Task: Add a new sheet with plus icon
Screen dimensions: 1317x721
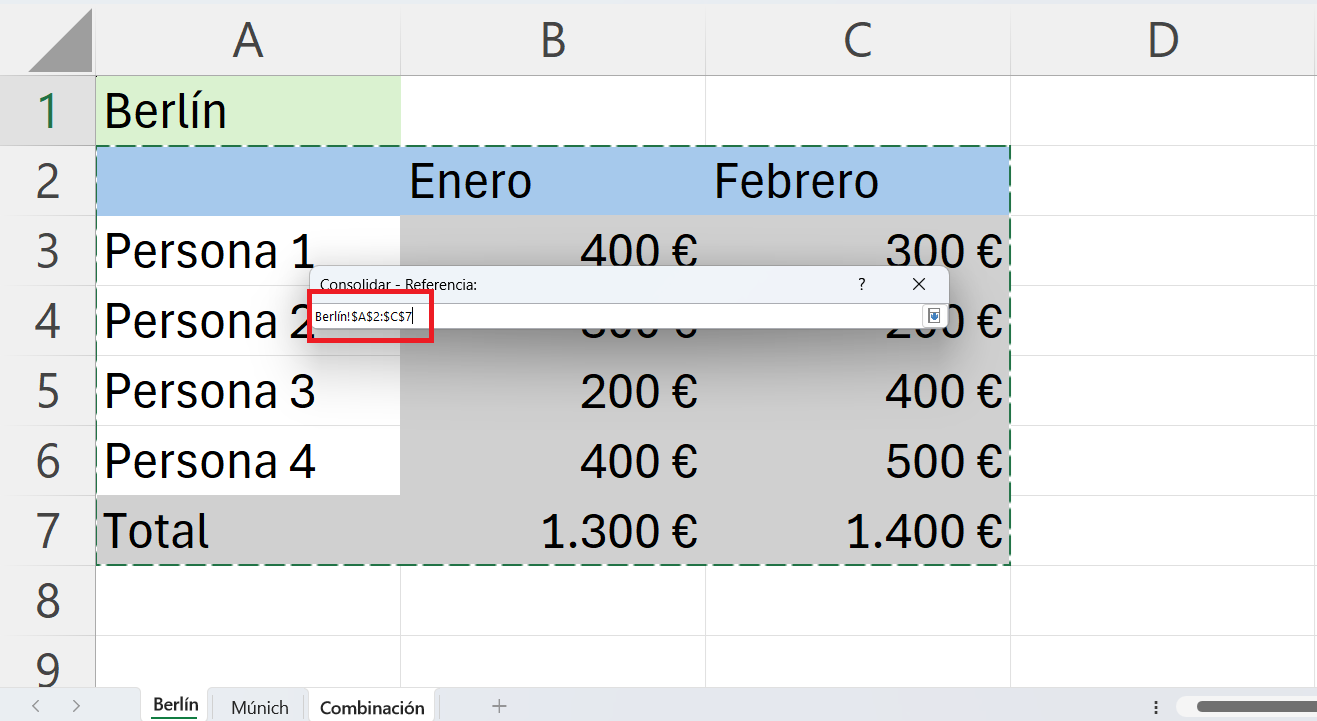Action: 499,706
